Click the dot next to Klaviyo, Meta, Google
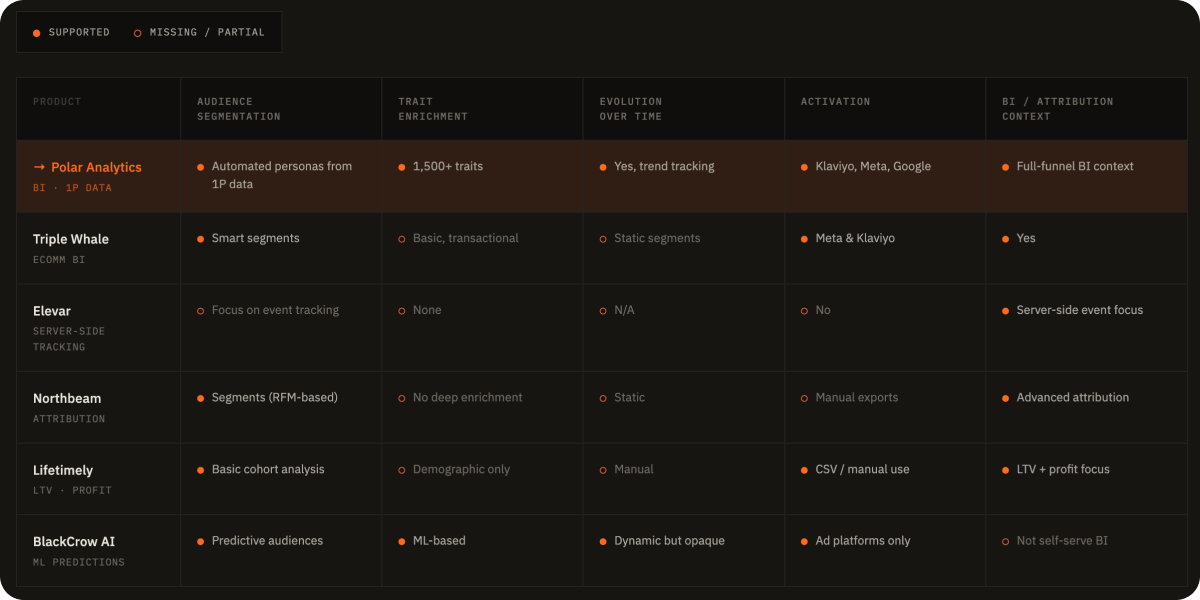The height and width of the screenshot is (600, 1200). click(805, 167)
